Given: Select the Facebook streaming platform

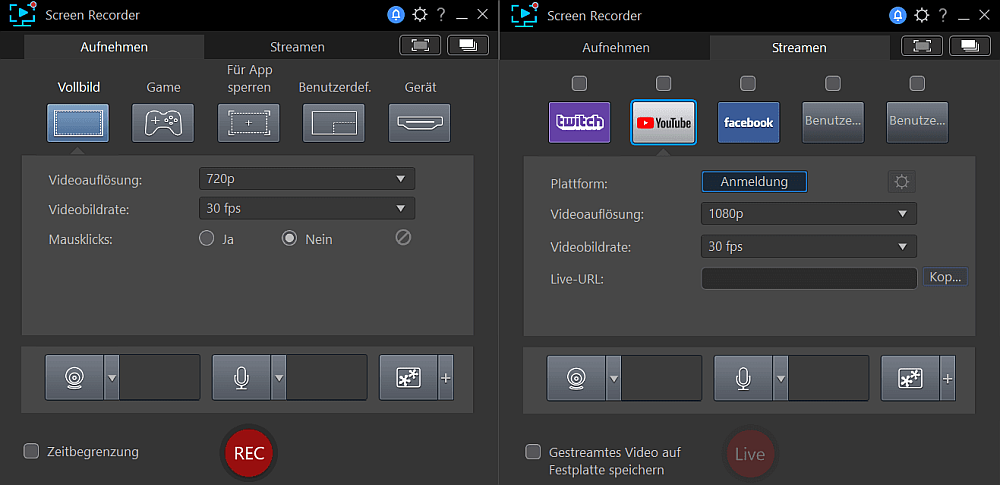Looking at the screenshot, I should tap(748, 122).
